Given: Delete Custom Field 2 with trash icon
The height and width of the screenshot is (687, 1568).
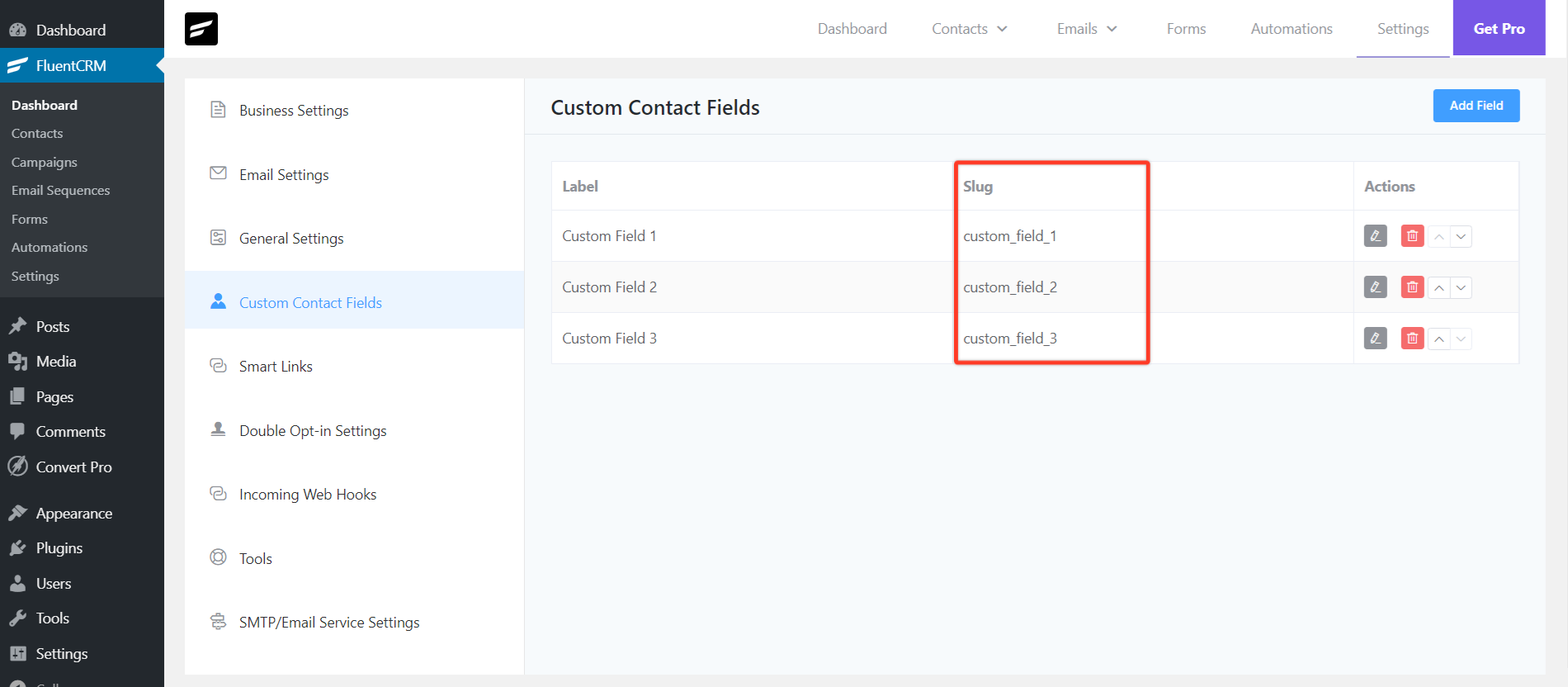Looking at the screenshot, I should 1412,287.
